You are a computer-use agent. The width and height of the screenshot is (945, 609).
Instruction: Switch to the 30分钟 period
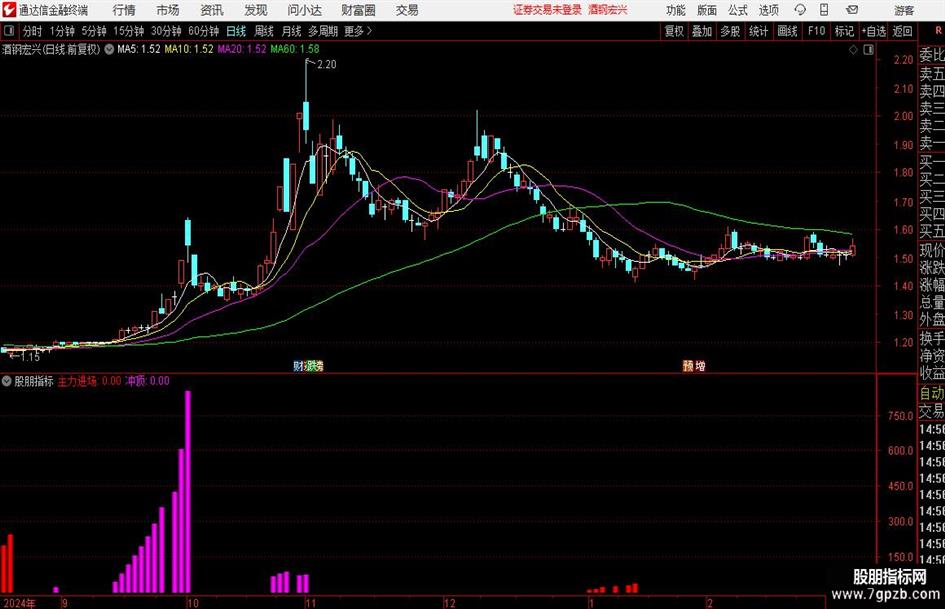(166, 31)
